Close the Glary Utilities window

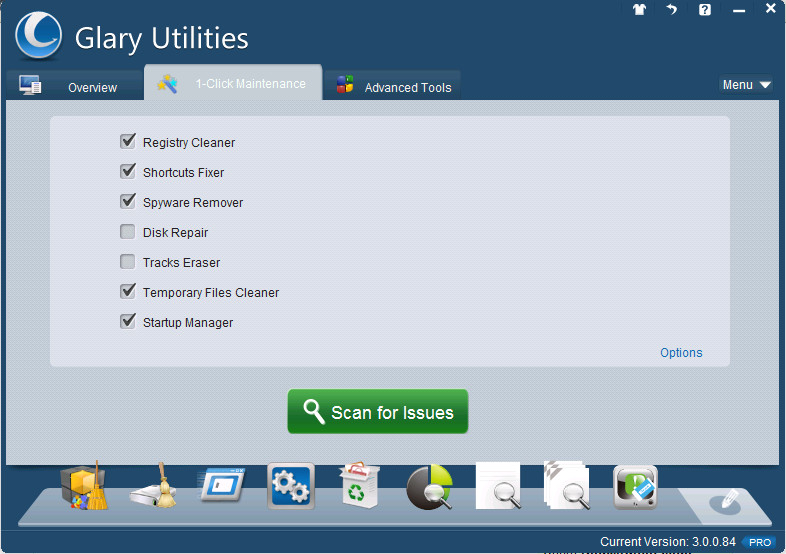(x=770, y=8)
